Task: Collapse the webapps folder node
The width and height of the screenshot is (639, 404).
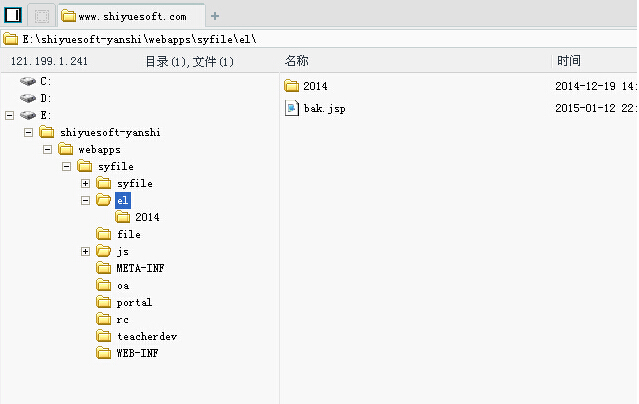Action: (47, 150)
